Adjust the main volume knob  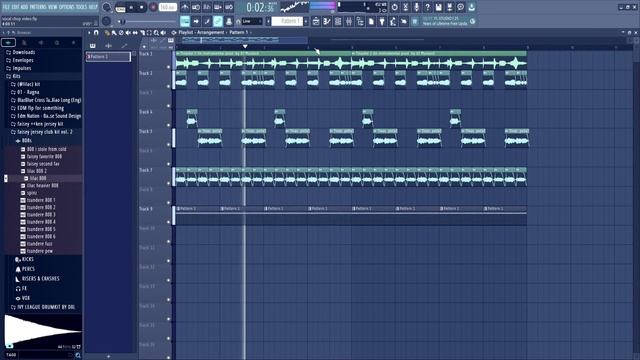pos(106,7)
